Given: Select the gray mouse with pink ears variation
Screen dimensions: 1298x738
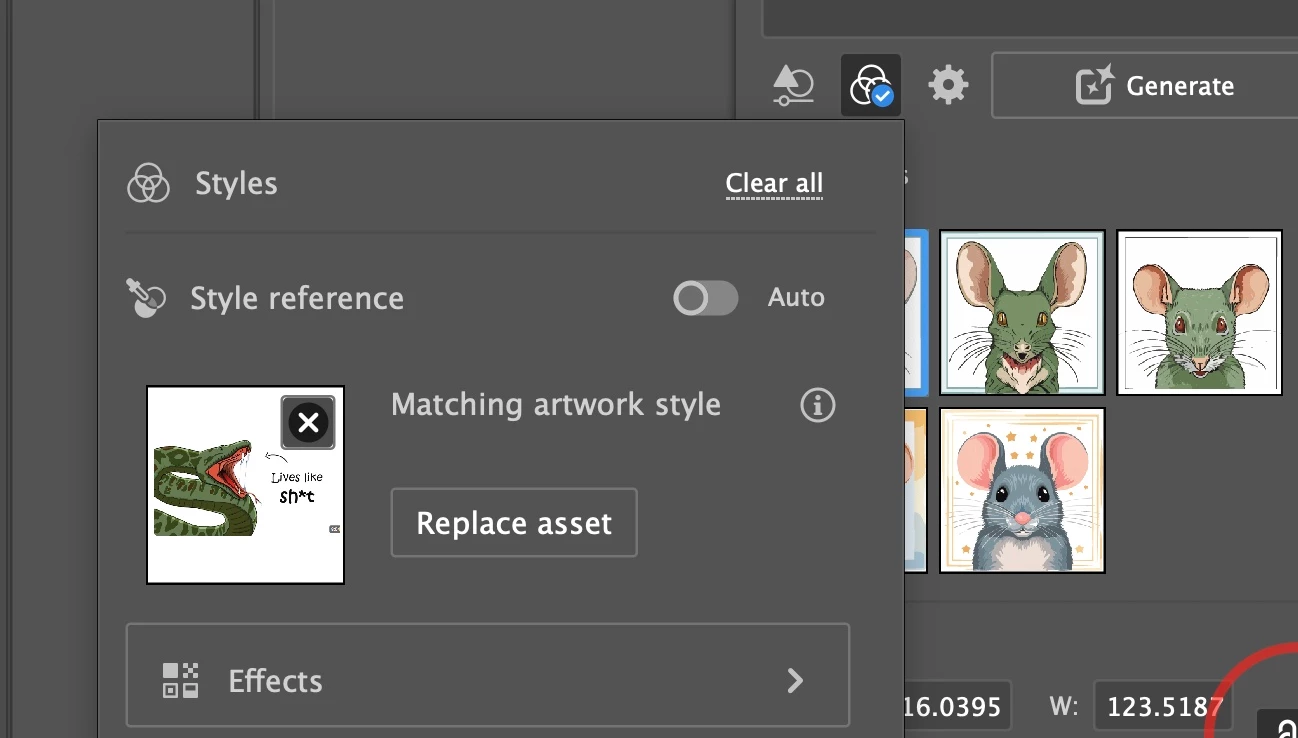Looking at the screenshot, I should pos(1023,490).
